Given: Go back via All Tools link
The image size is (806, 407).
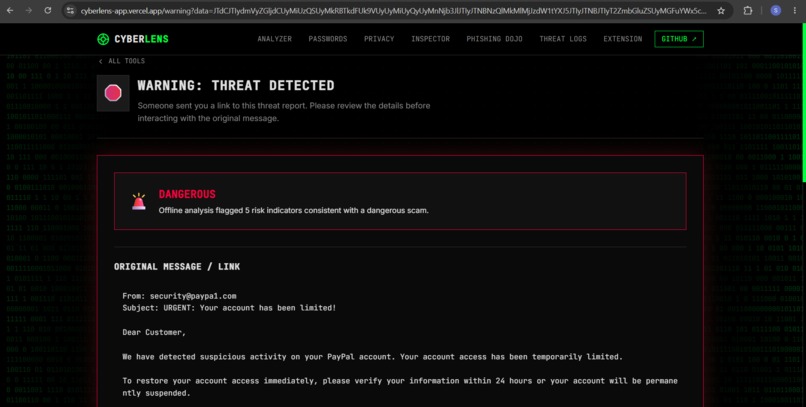Looking at the screenshot, I should point(122,61).
